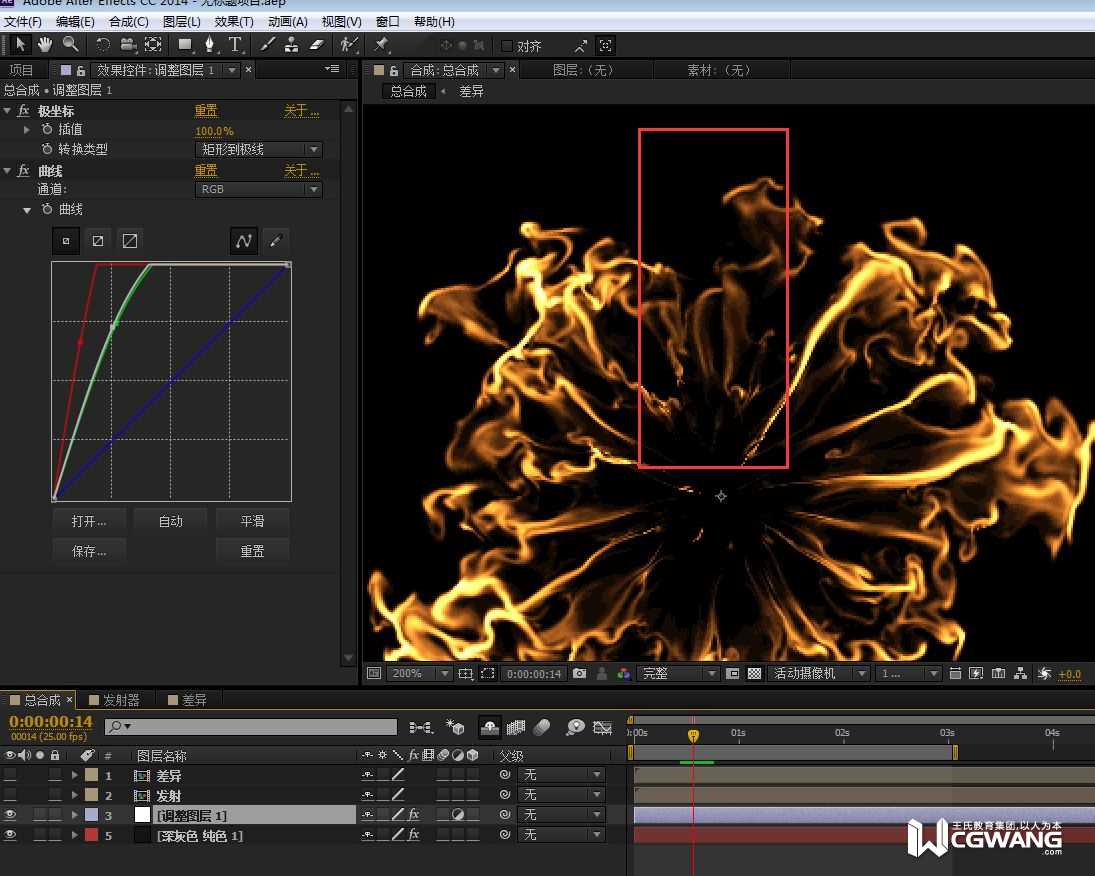
Task: Select the Eraser tool
Action: [317, 44]
